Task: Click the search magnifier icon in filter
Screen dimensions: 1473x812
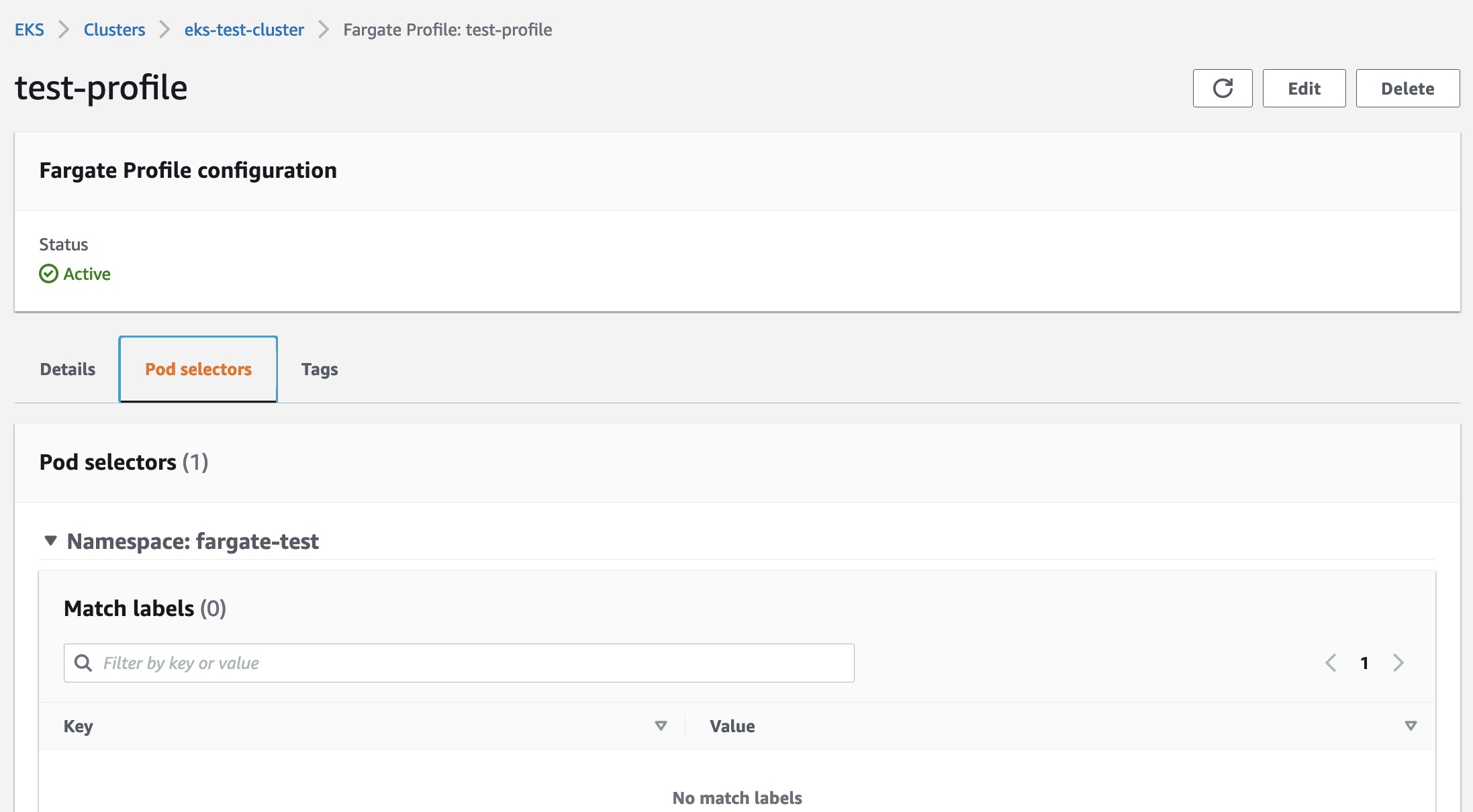Action: (83, 663)
